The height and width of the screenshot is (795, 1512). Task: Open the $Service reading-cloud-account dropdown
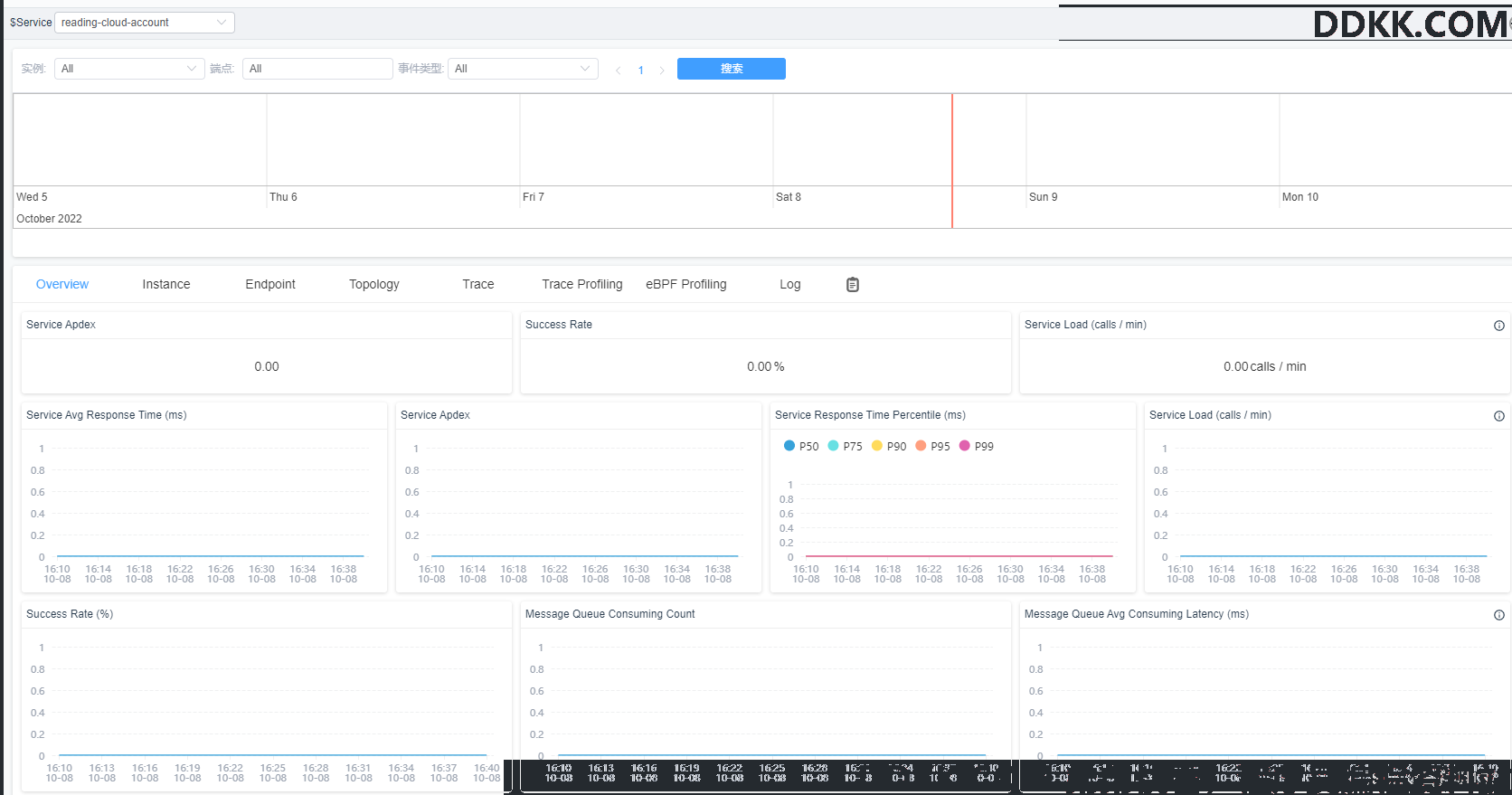coord(145,23)
